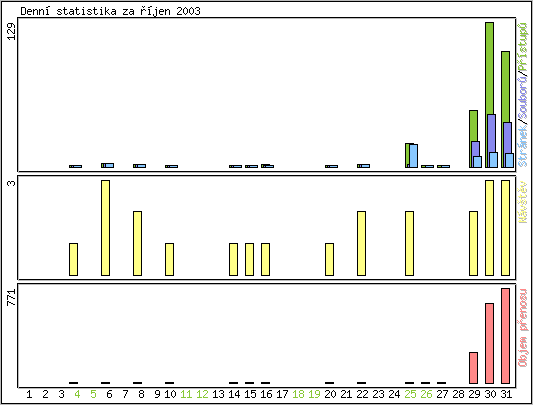Click the day label 6 on the x-axis
The width and height of the screenshot is (533, 405).
(x=109, y=394)
